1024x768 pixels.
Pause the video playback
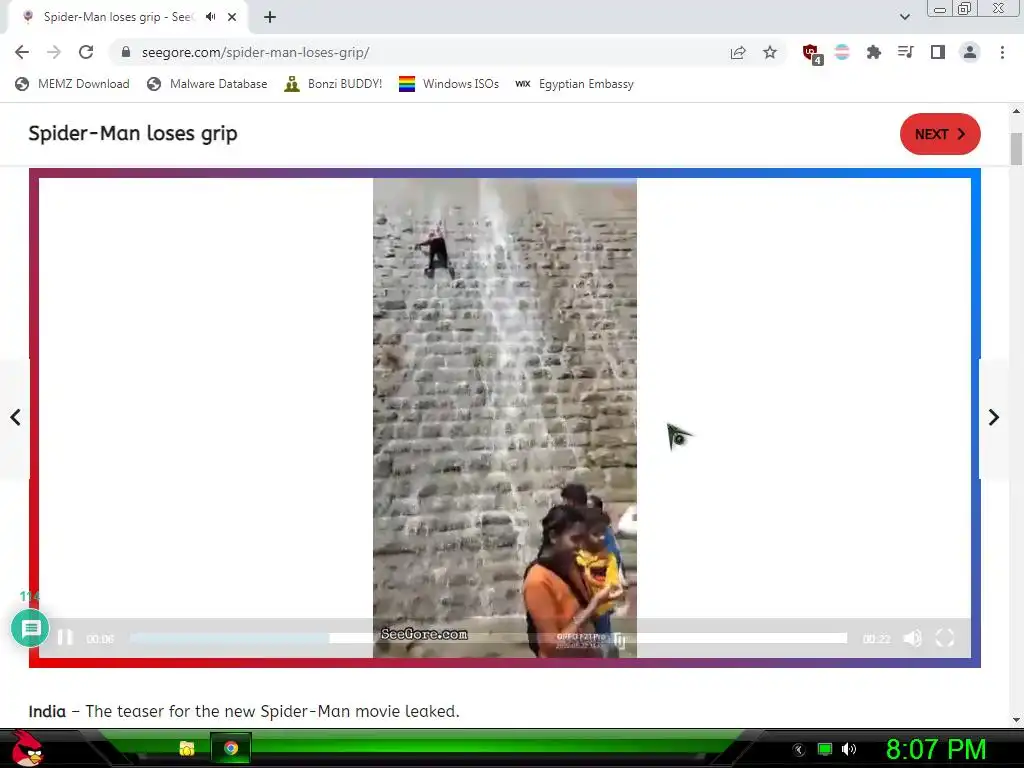[x=65, y=637]
